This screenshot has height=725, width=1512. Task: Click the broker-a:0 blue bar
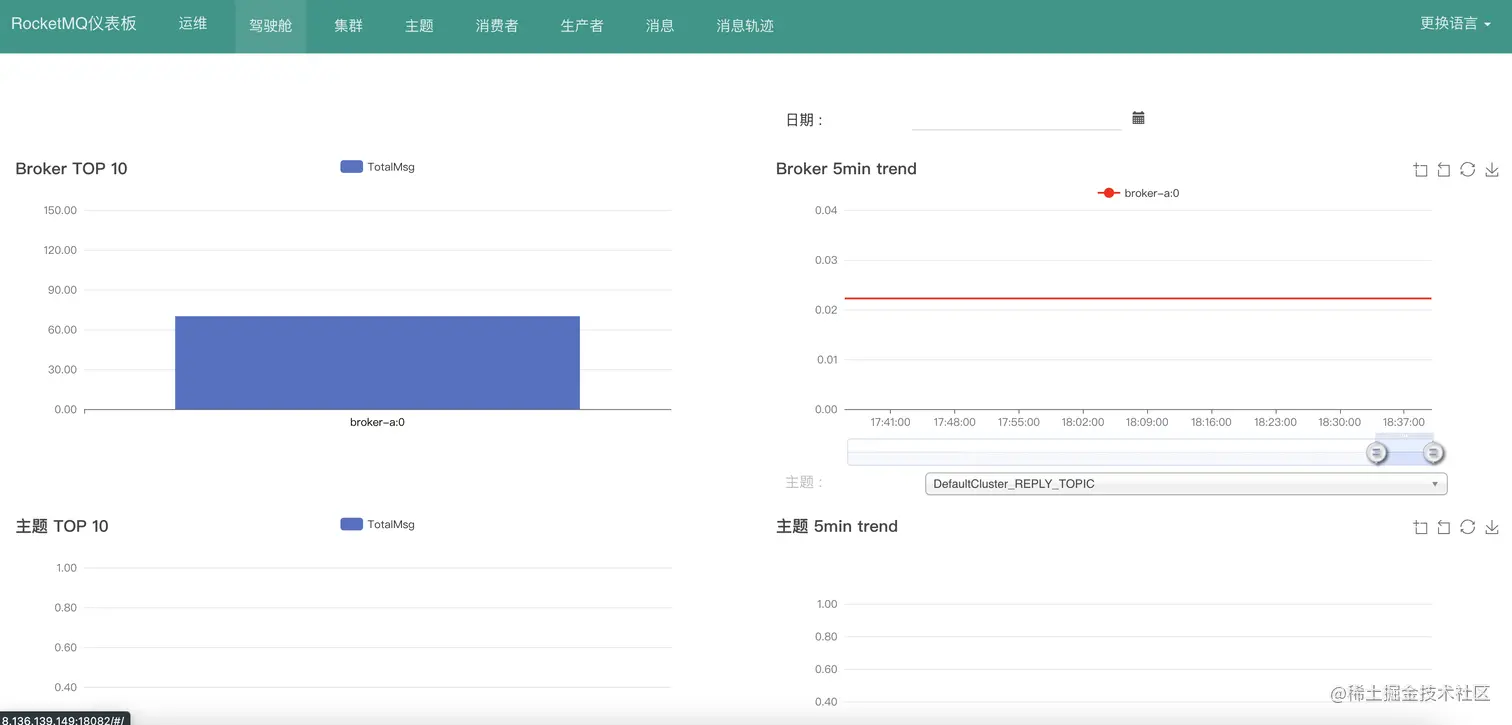pyautogui.click(x=377, y=363)
